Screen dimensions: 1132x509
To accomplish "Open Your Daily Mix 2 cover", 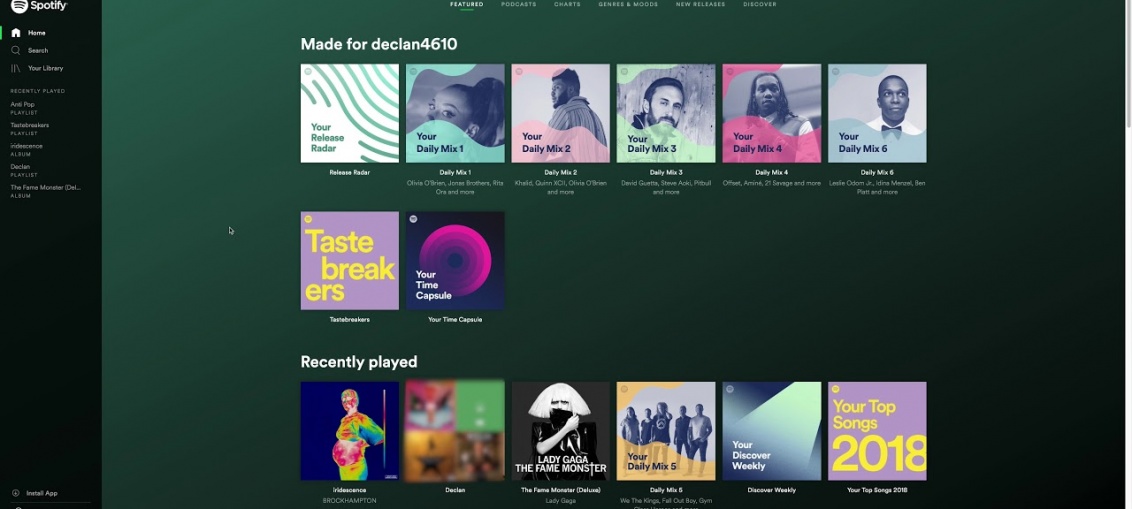I will pos(560,113).
